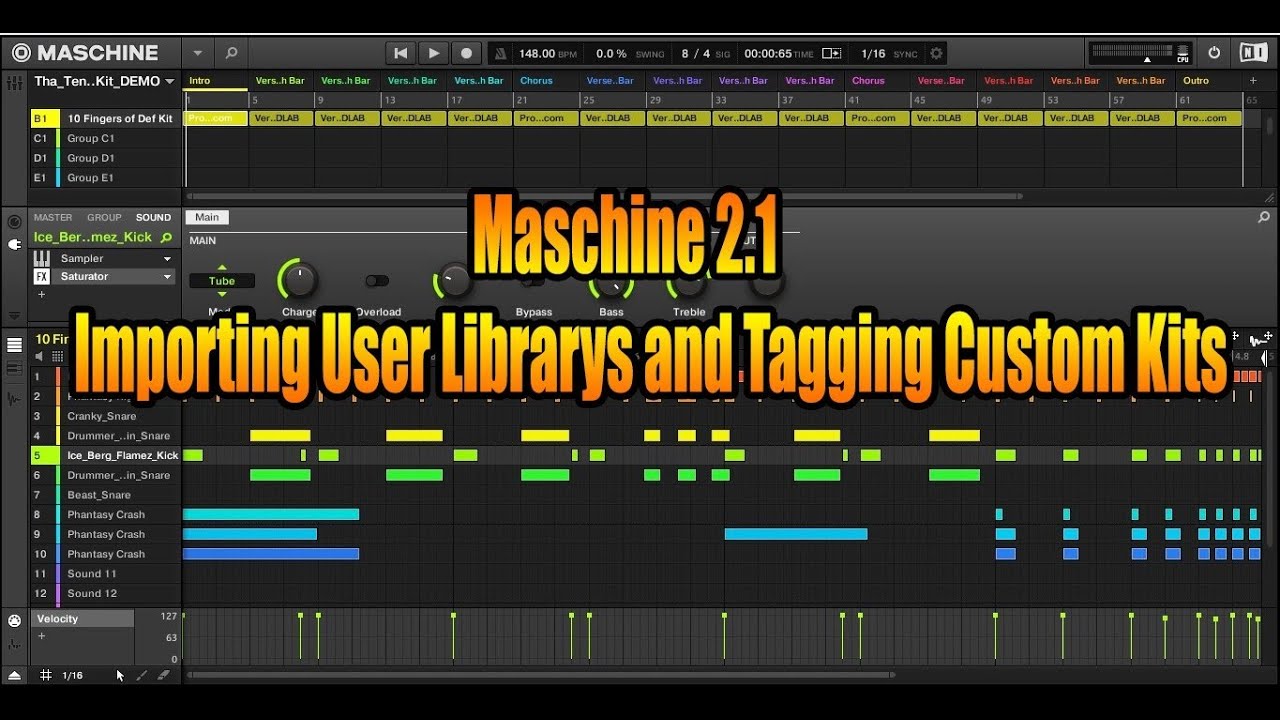This screenshot has width=1280, height=720.
Task: Click the pattern editor horizontal scrollbar
Action: click(x=541, y=675)
